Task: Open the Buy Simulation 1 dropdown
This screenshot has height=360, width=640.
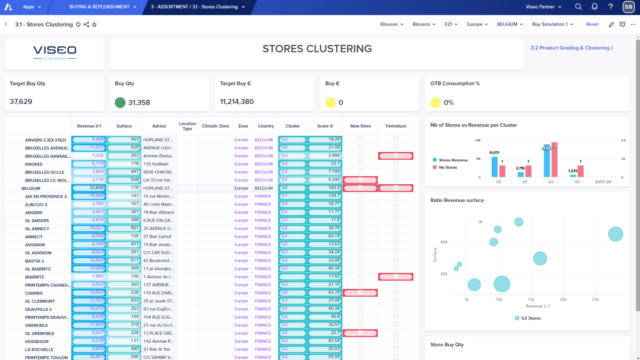Action: click(x=552, y=24)
